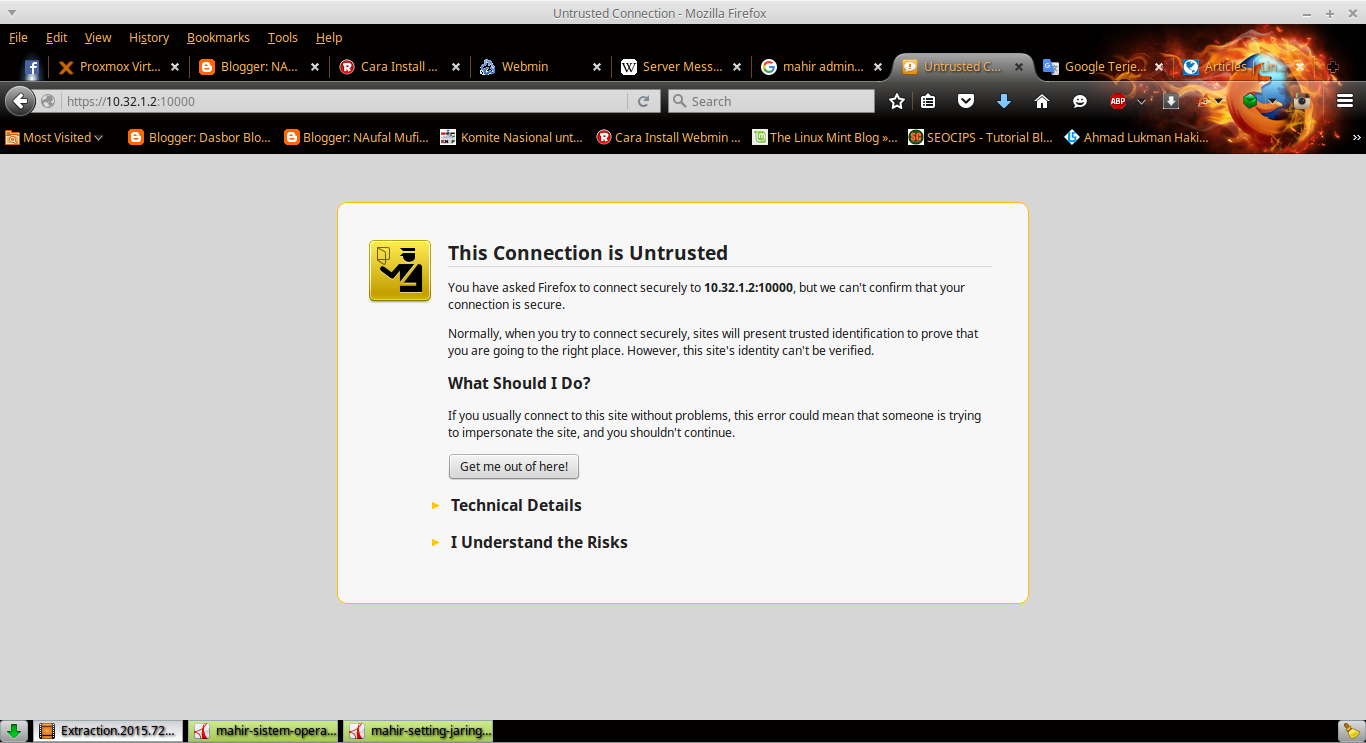Image resolution: width=1366 pixels, height=743 pixels.
Task: Open Adblock Plus via ABP icon
Action: (1119, 101)
